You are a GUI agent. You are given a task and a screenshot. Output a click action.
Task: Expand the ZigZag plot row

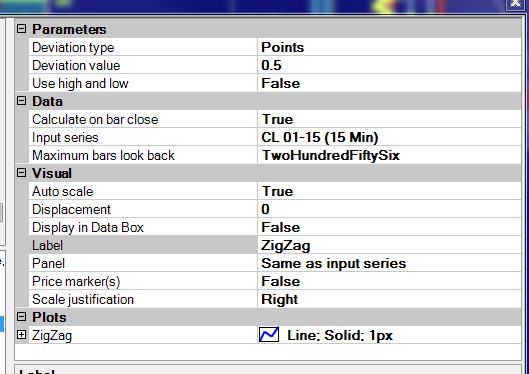coord(21,335)
